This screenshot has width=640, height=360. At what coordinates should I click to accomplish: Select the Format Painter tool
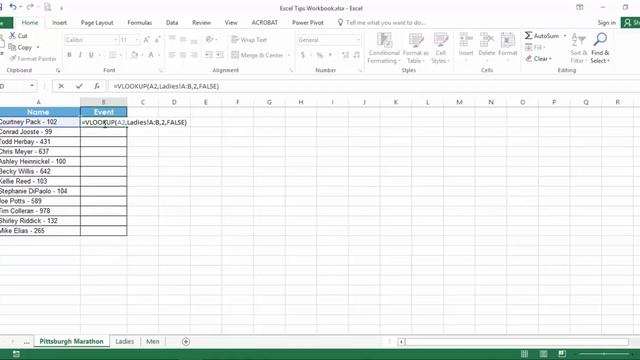pyautogui.click(x=33, y=59)
